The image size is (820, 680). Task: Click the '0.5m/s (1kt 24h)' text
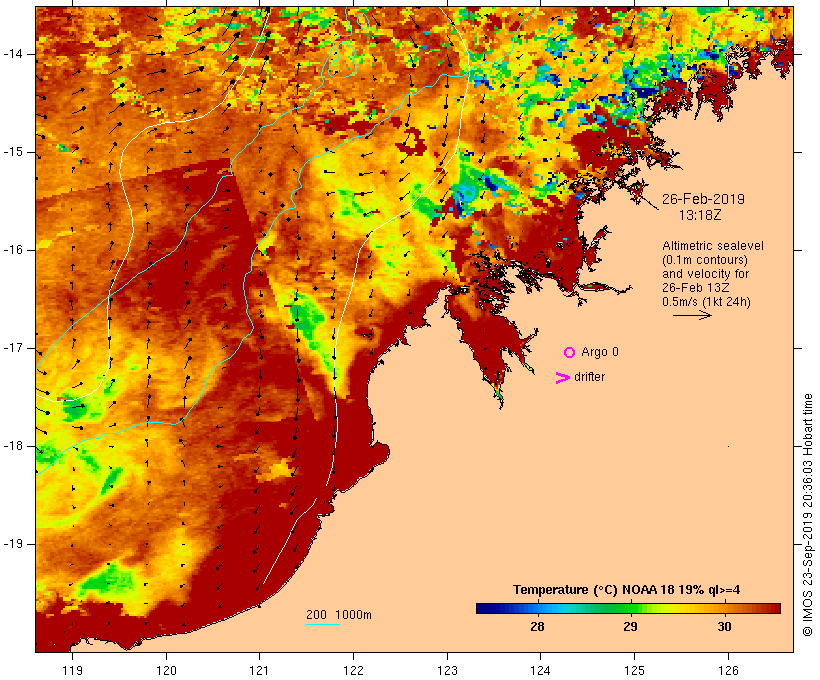[x=706, y=302]
